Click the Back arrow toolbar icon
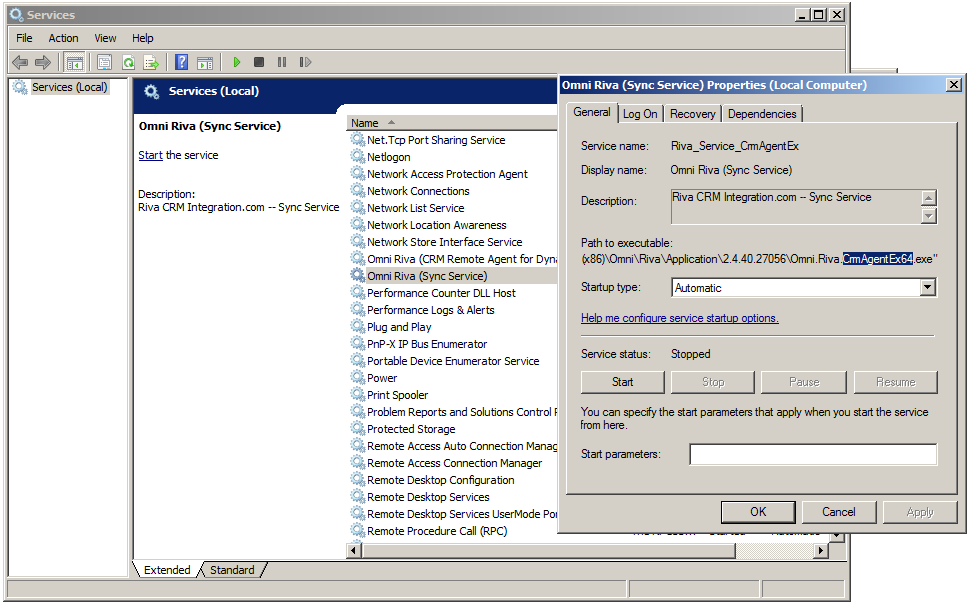 [x=20, y=62]
